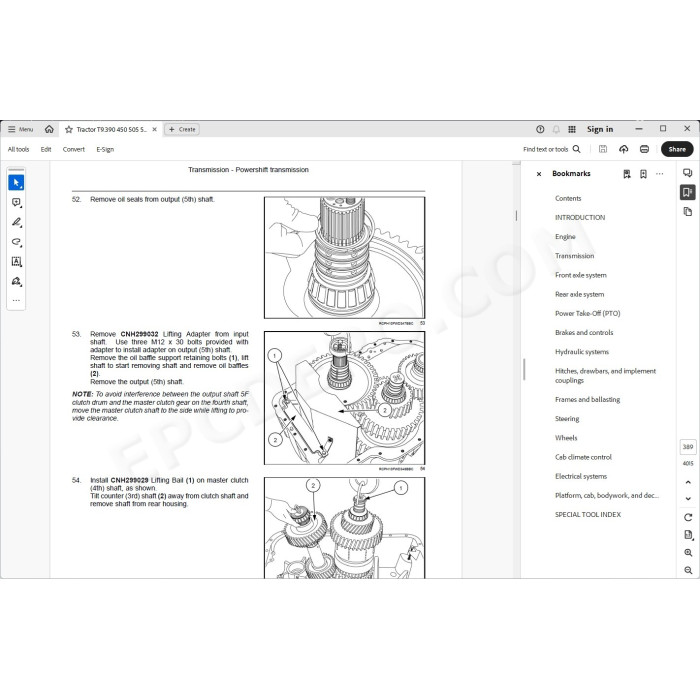Go to next page with down chevron
The width and height of the screenshot is (700, 700).
click(x=688, y=499)
